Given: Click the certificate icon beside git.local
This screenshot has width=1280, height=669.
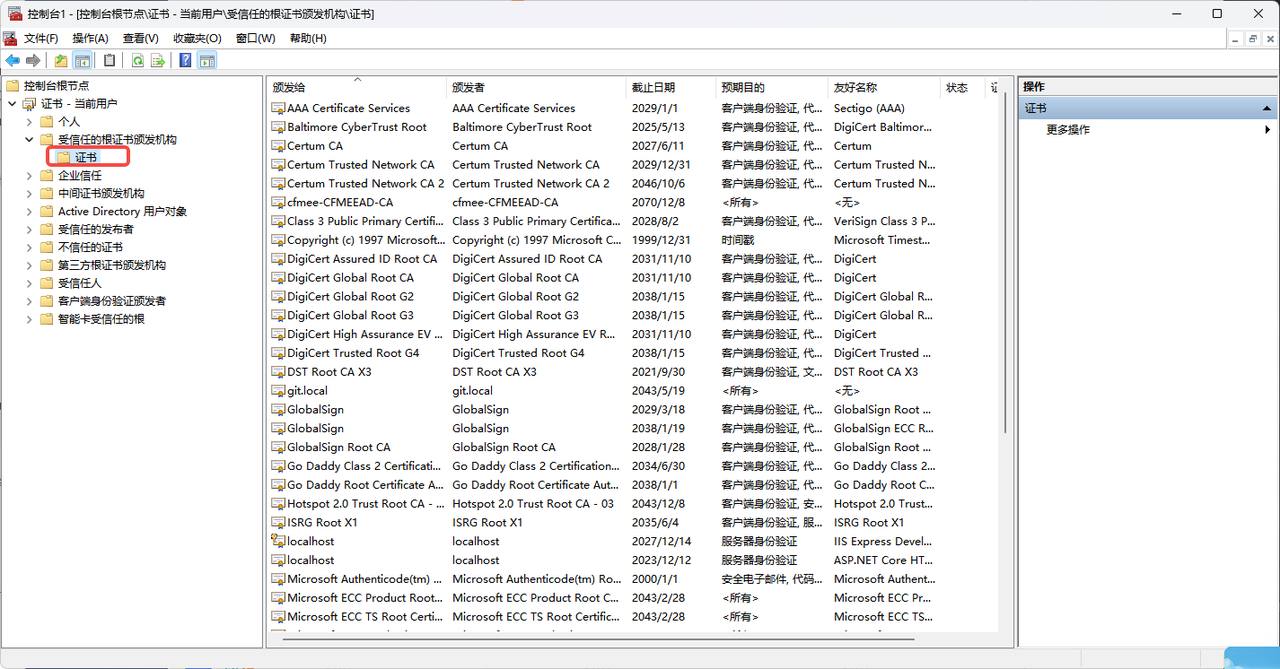Looking at the screenshot, I should click(279, 391).
